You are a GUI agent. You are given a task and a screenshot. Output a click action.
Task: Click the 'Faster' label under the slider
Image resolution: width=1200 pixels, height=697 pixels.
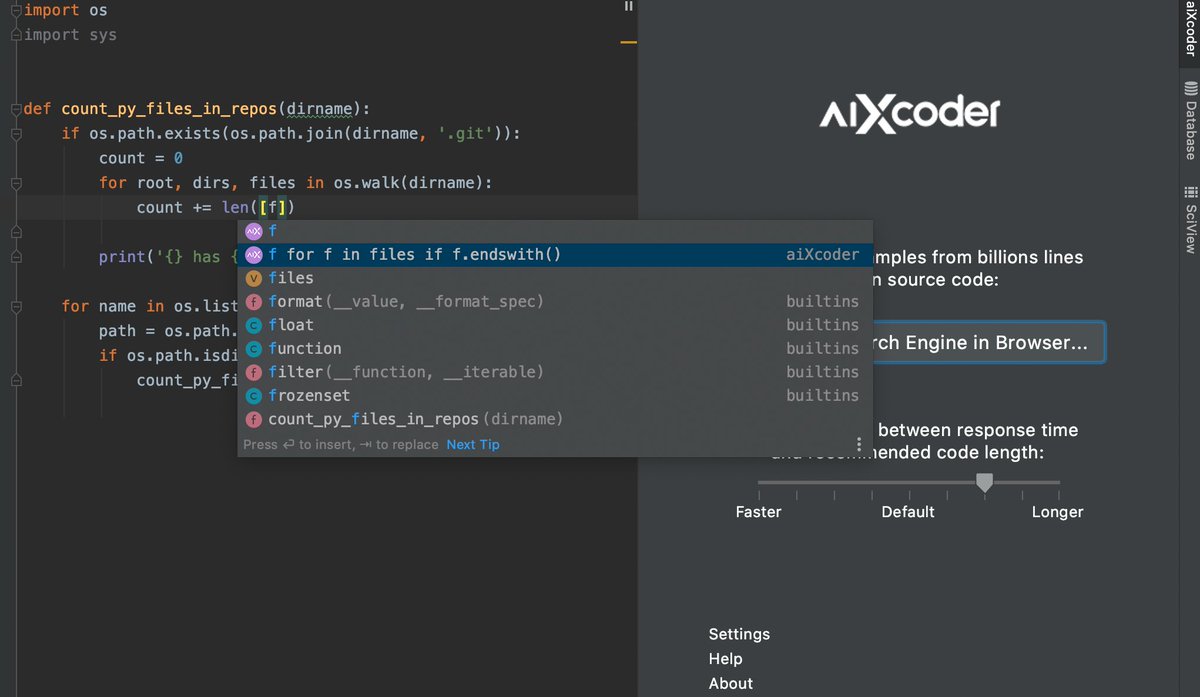coord(758,512)
